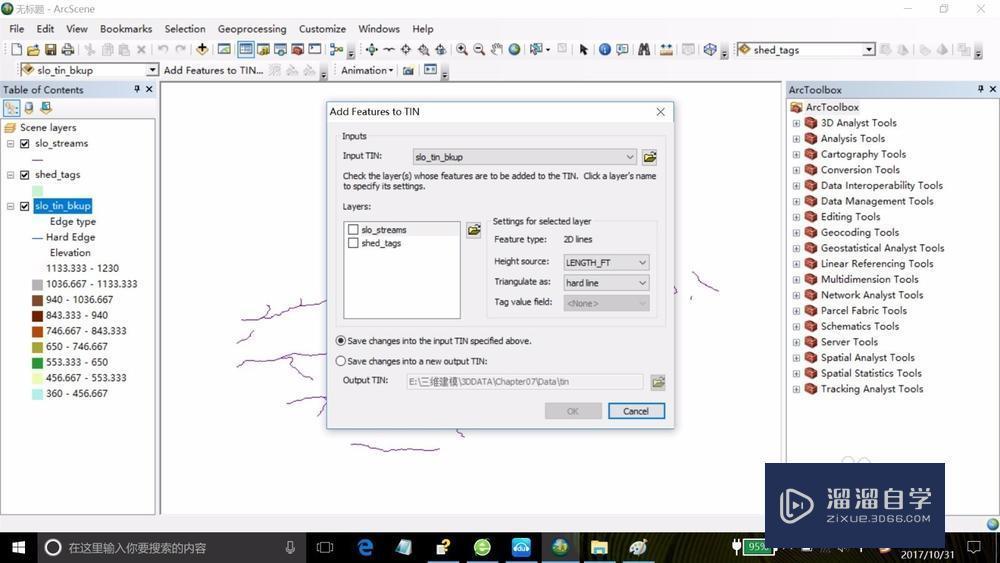Open the Windows menu
The height and width of the screenshot is (563, 1000).
[379, 29]
